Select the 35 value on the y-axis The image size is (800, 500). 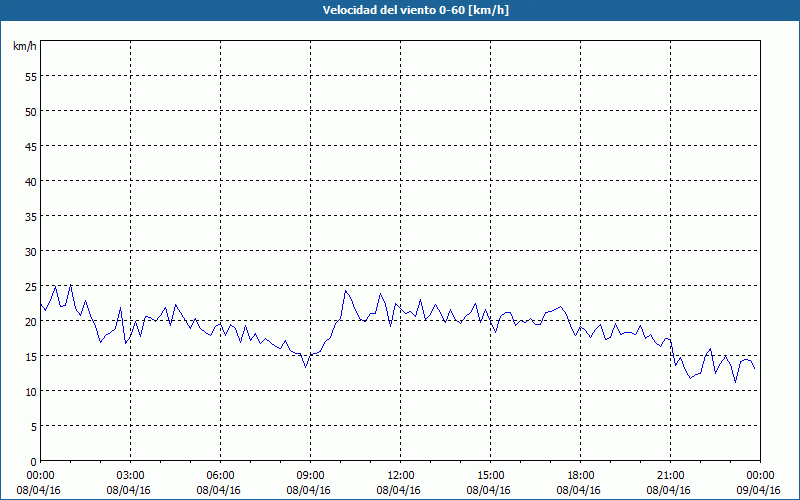[31, 216]
